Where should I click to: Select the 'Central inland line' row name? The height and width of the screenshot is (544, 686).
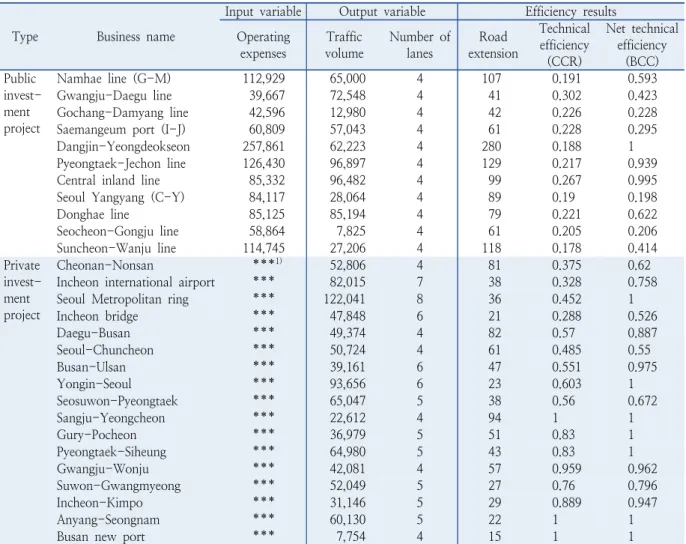coord(108,180)
